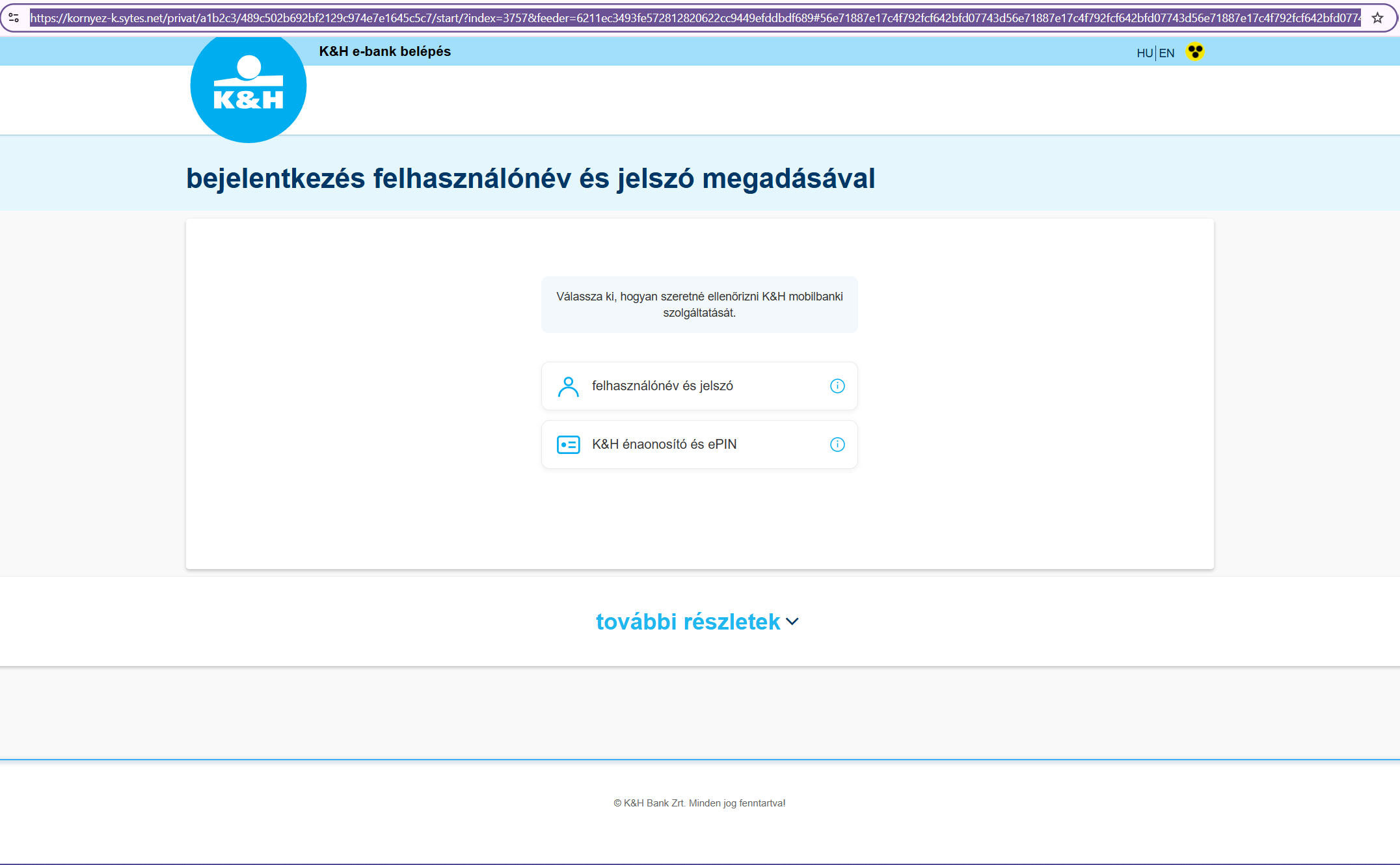The height and width of the screenshot is (865, 1400).
Task: Switch language to HU
Action: pos(1144,53)
